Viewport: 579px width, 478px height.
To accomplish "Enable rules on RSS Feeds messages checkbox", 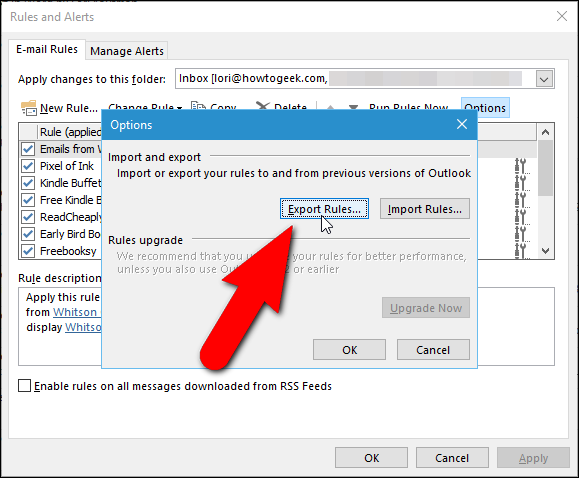I will pyautogui.click(x=24, y=386).
